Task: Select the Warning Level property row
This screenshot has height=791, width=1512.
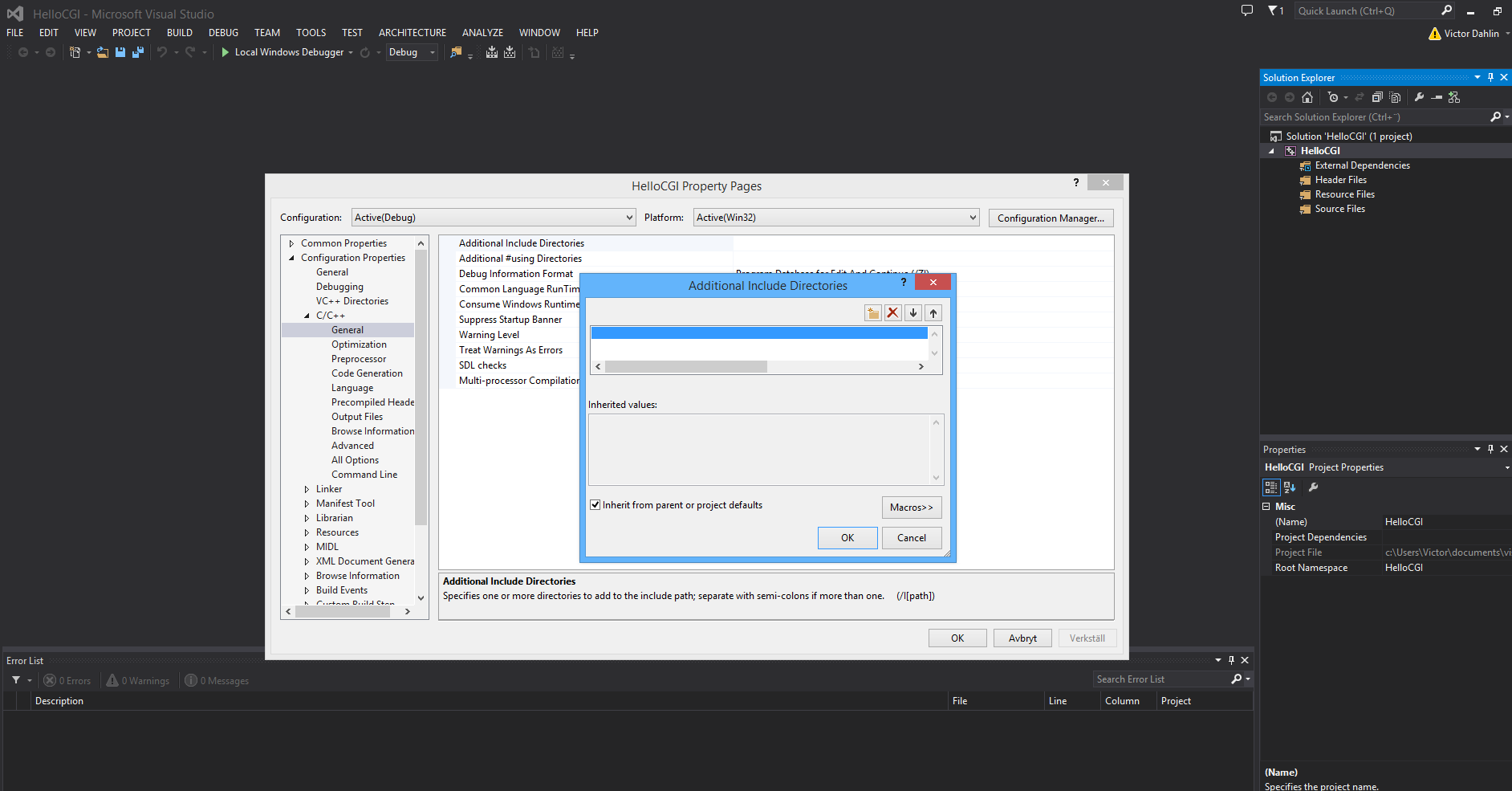Action: pos(776,335)
